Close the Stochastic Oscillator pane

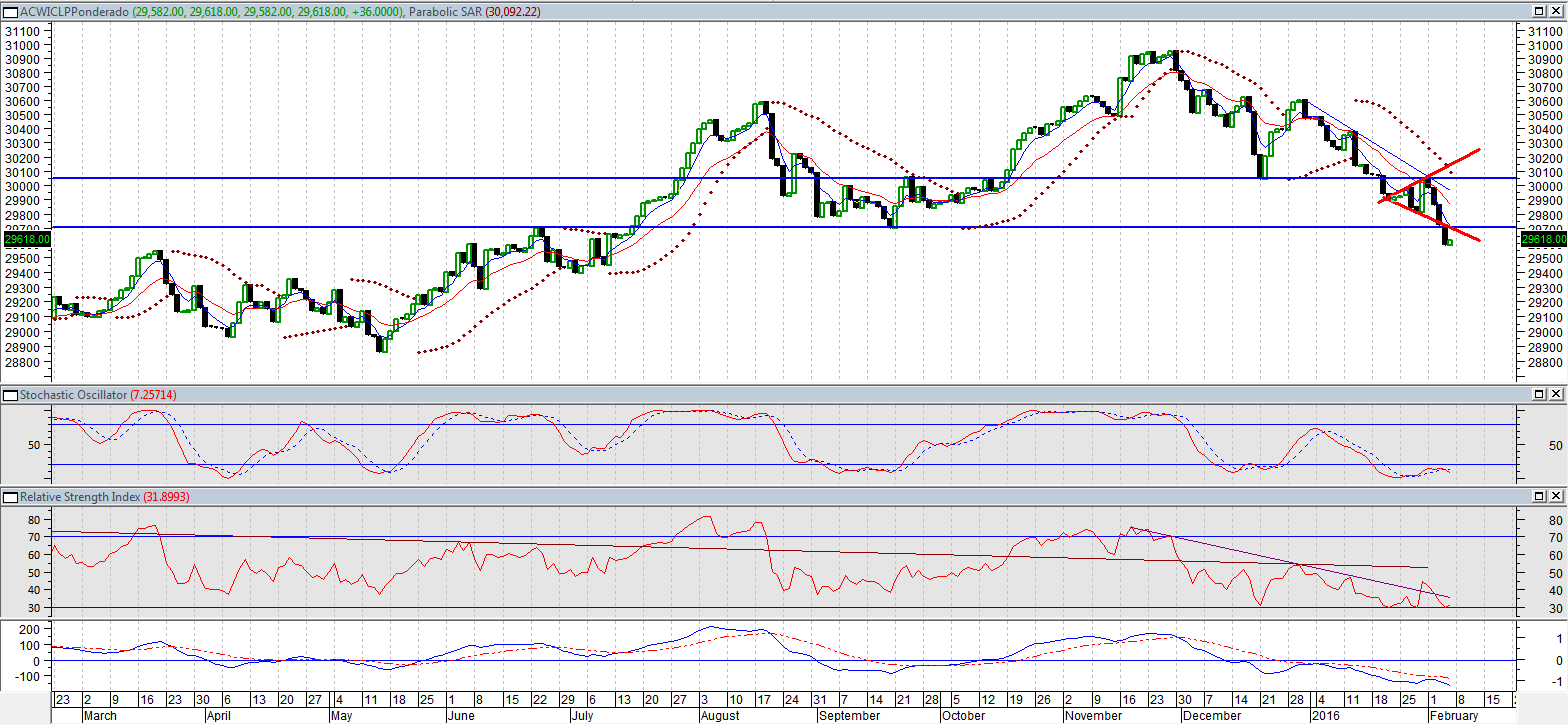[x=1557, y=396]
